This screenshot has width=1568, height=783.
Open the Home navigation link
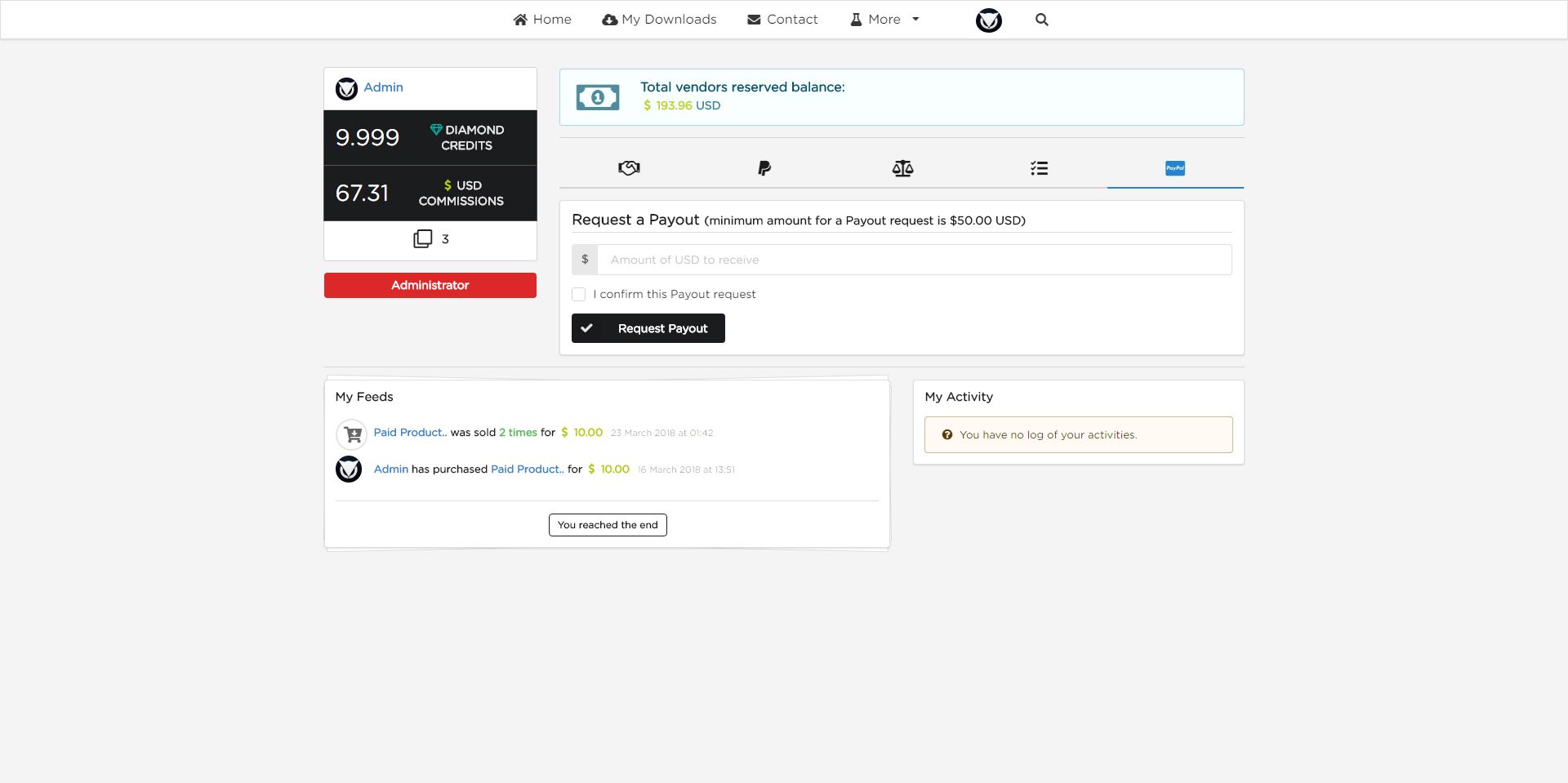pos(542,20)
